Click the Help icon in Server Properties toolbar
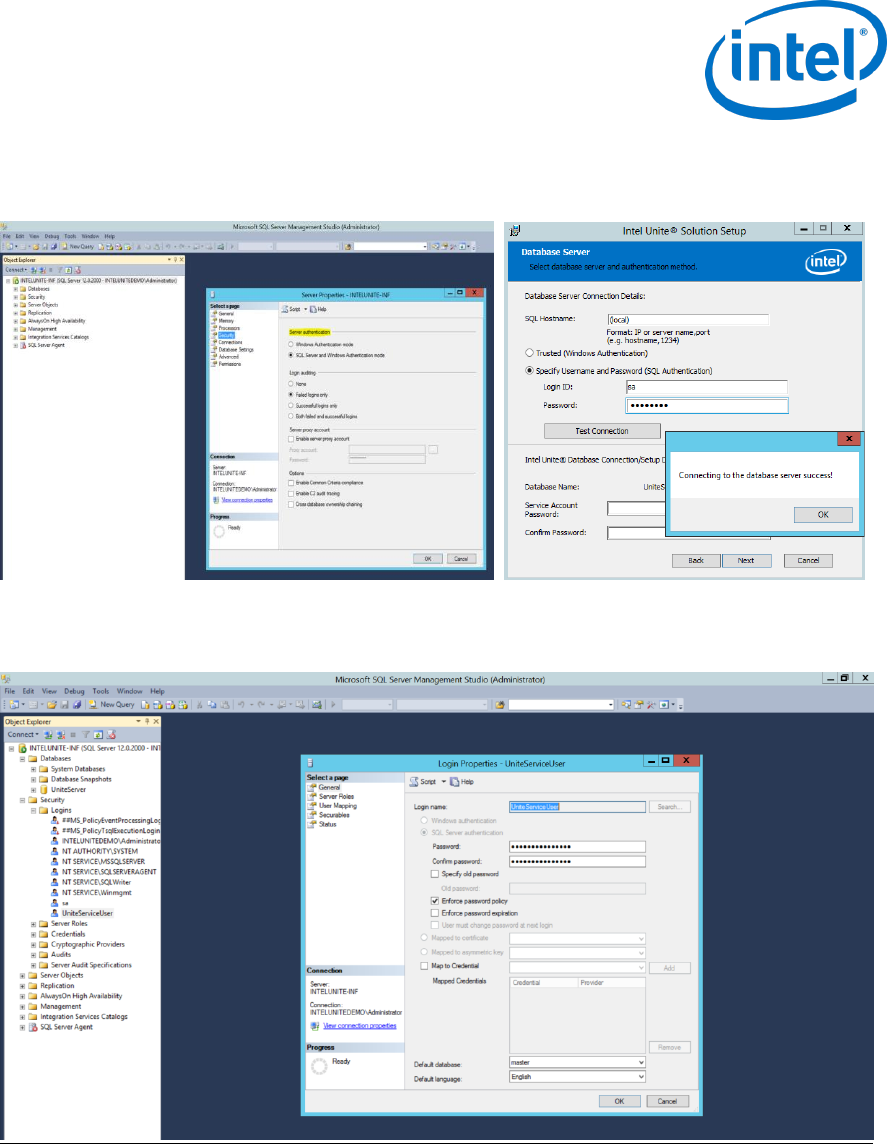Image resolution: width=887 pixels, height=1144 pixels. point(313,309)
